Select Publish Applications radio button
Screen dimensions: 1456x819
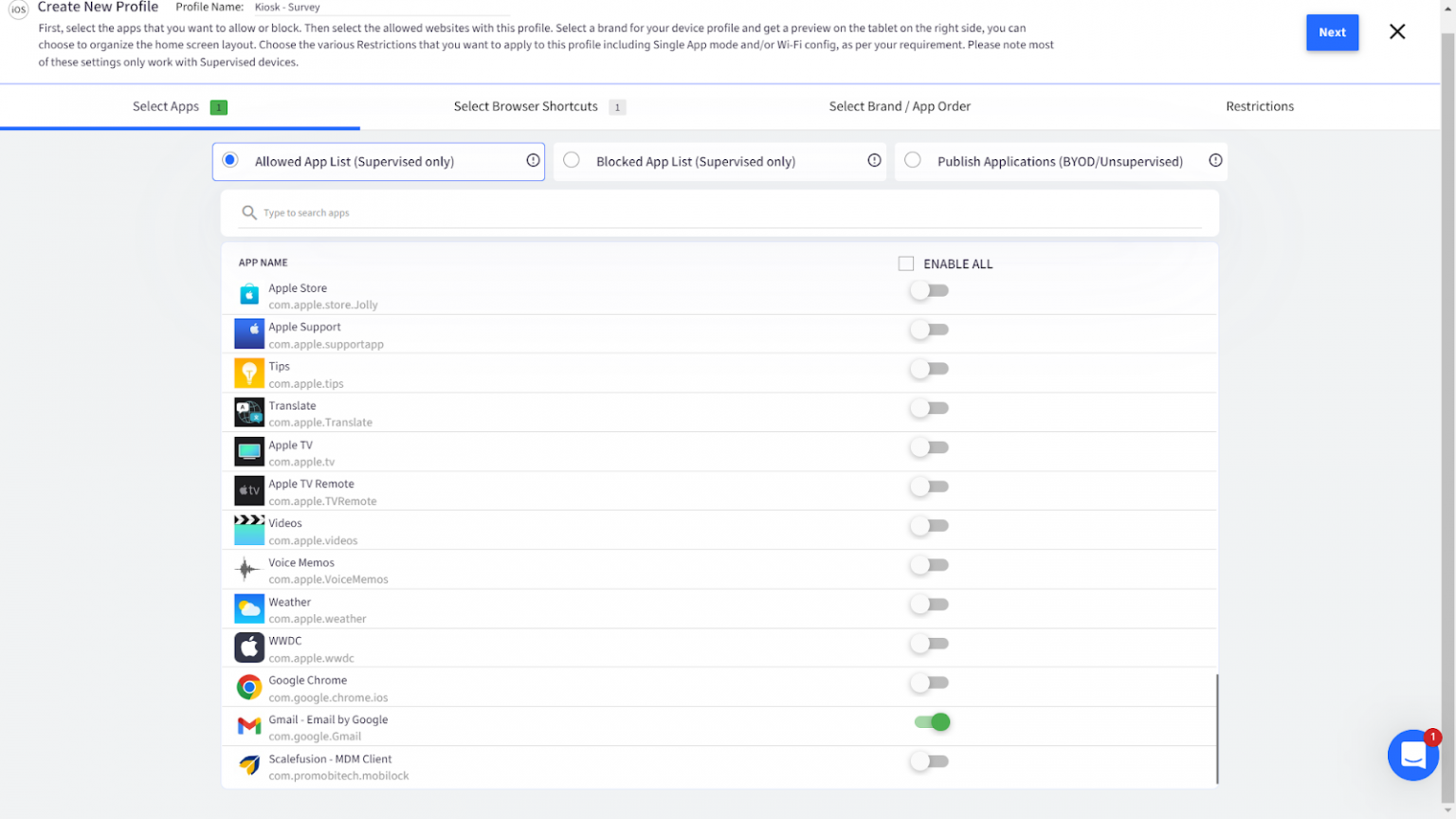(912, 161)
